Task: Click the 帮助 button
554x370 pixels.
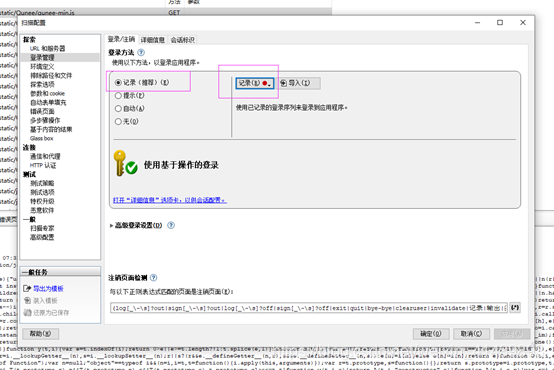Action: (x=40, y=333)
